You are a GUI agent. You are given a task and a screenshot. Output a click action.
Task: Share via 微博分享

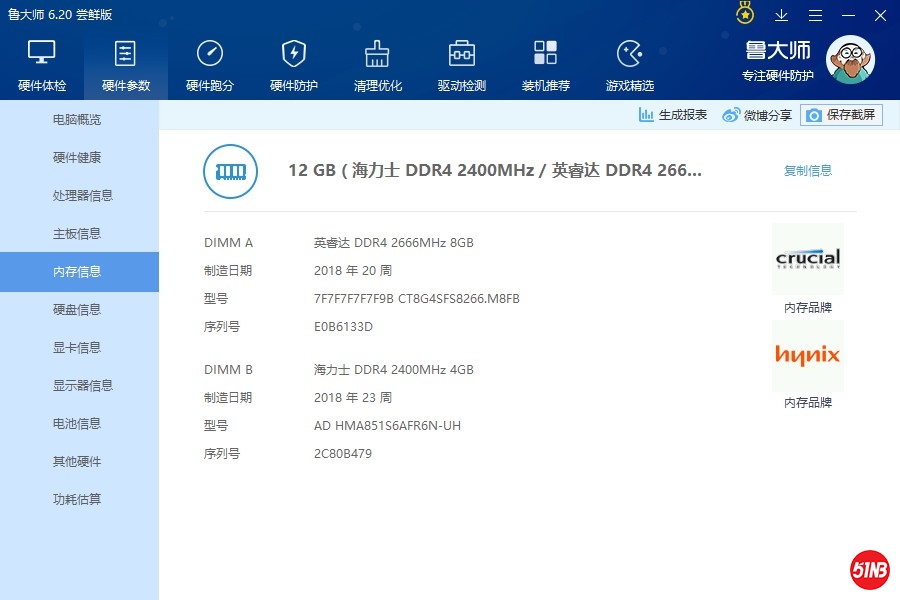(757, 115)
